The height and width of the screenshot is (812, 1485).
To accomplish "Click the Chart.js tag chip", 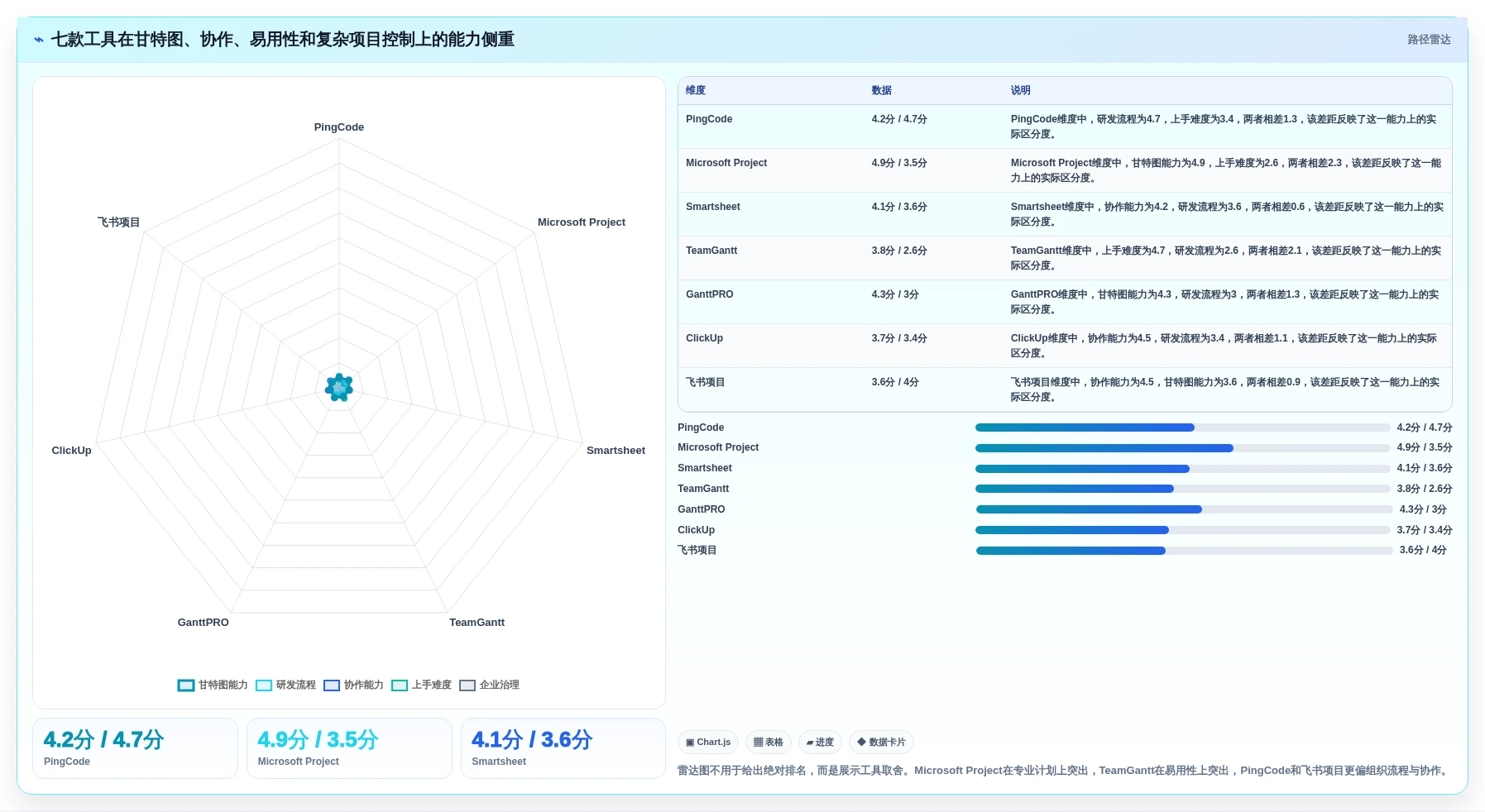I will (708, 743).
